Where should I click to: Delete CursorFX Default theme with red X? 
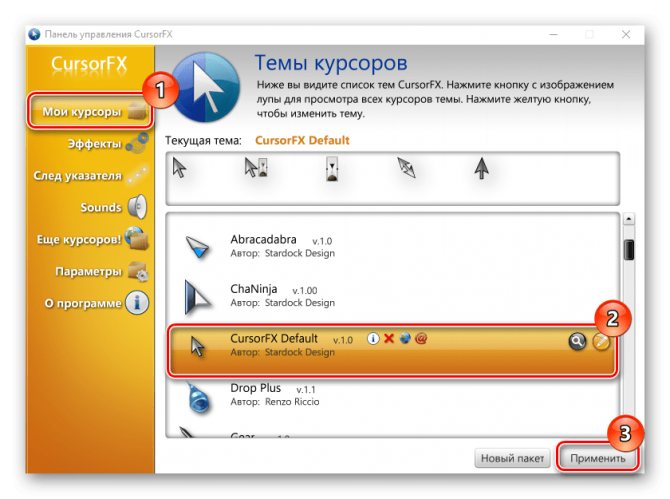tap(389, 339)
